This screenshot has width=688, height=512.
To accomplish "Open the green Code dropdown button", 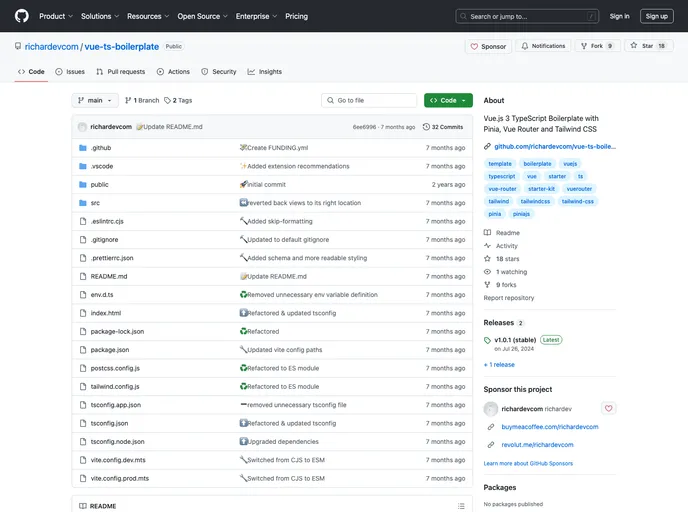I will click(x=448, y=100).
